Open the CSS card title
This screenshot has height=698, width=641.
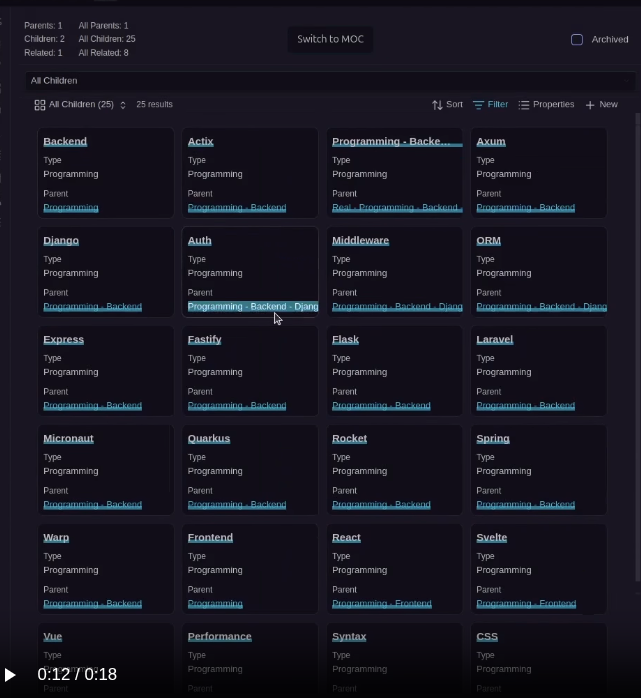pos(487,637)
